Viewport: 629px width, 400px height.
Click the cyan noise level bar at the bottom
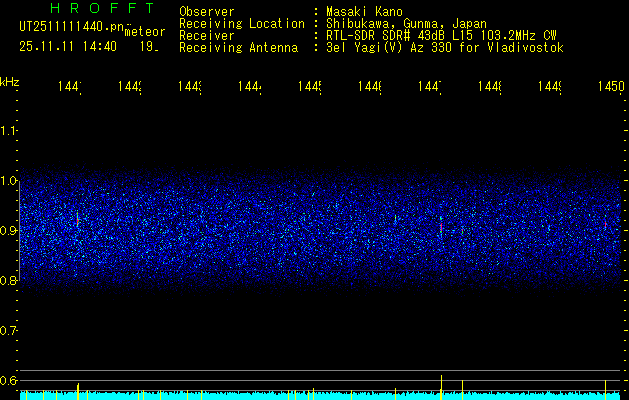coord(321,396)
